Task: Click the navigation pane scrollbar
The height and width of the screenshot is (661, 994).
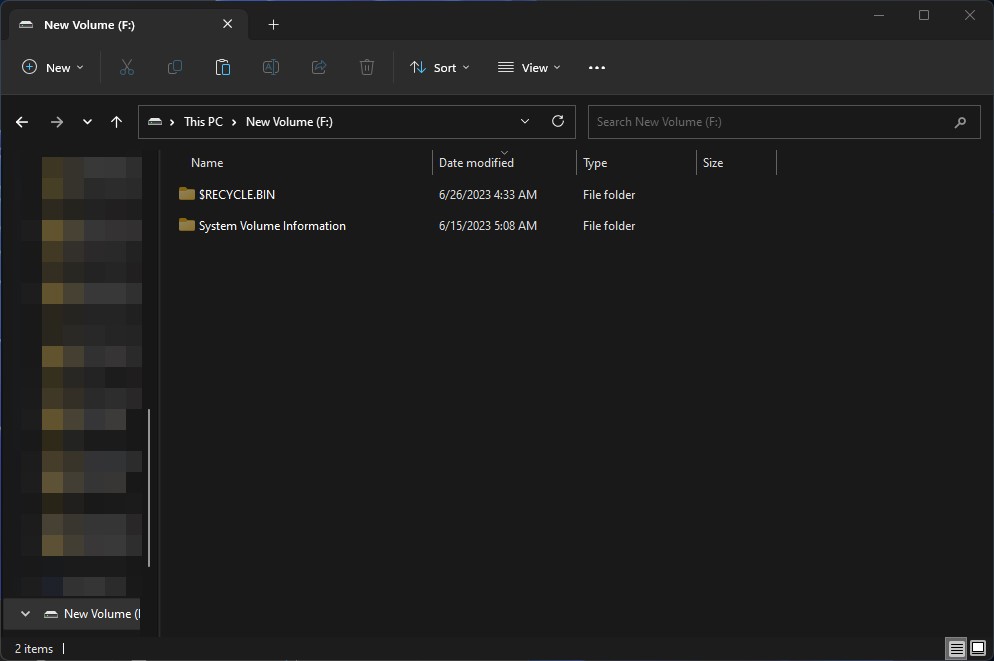Action: click(x=150, y=490)
